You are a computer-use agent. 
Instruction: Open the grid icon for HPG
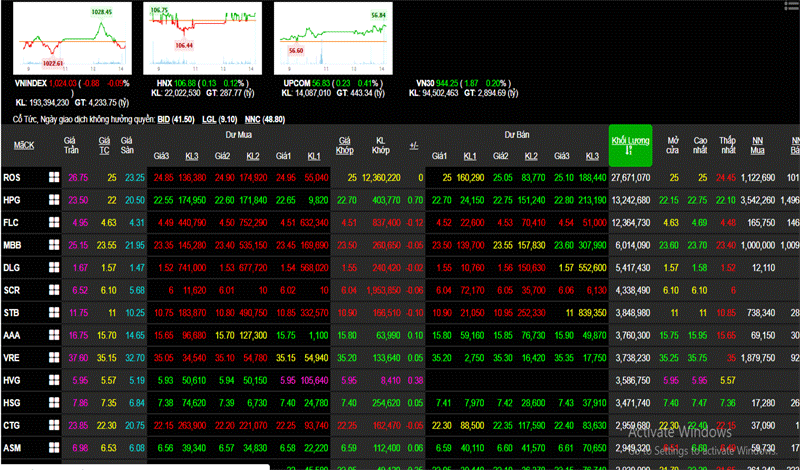pyautogui.click(x=54, y=200)
